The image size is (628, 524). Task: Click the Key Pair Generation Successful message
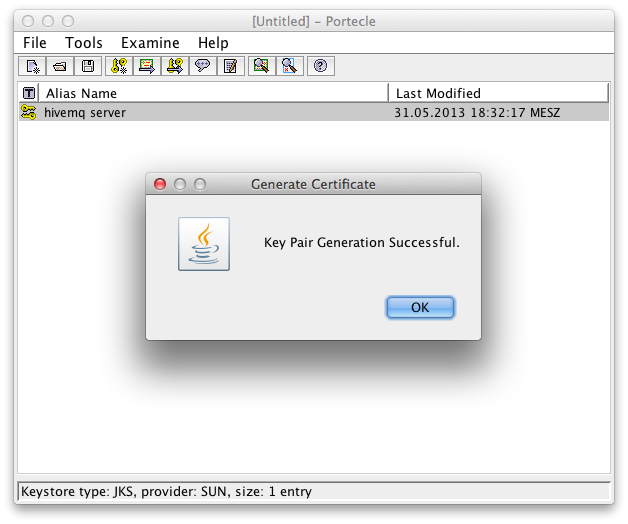tap(362, 243)
